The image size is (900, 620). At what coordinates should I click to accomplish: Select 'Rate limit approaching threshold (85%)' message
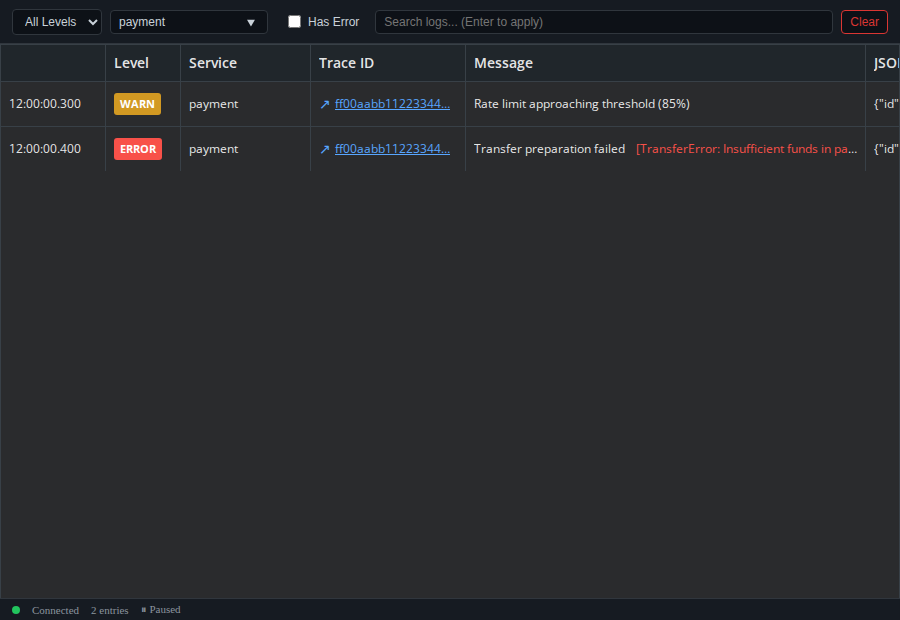(x=581, y=104)
